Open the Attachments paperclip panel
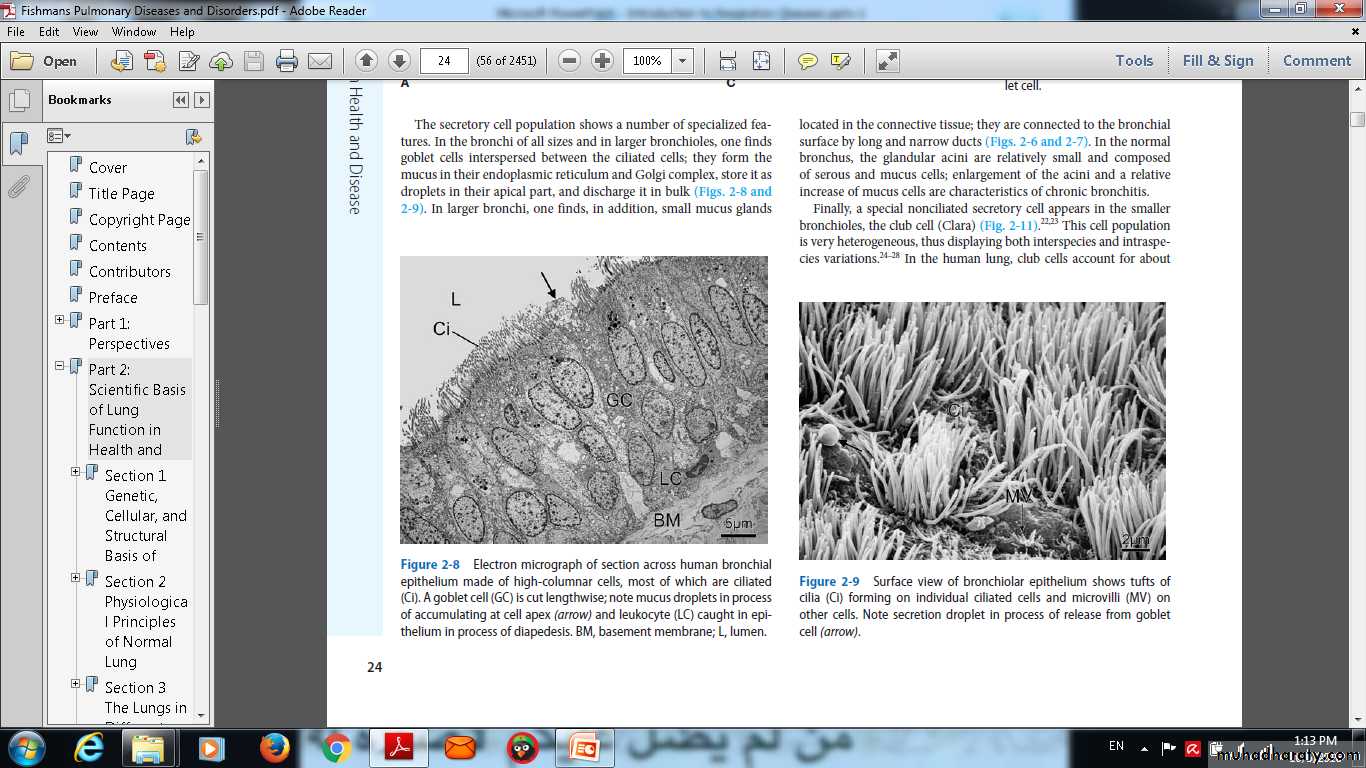Image resolution: width=1366 pixels, height=768 pixels. coord(19,186)
